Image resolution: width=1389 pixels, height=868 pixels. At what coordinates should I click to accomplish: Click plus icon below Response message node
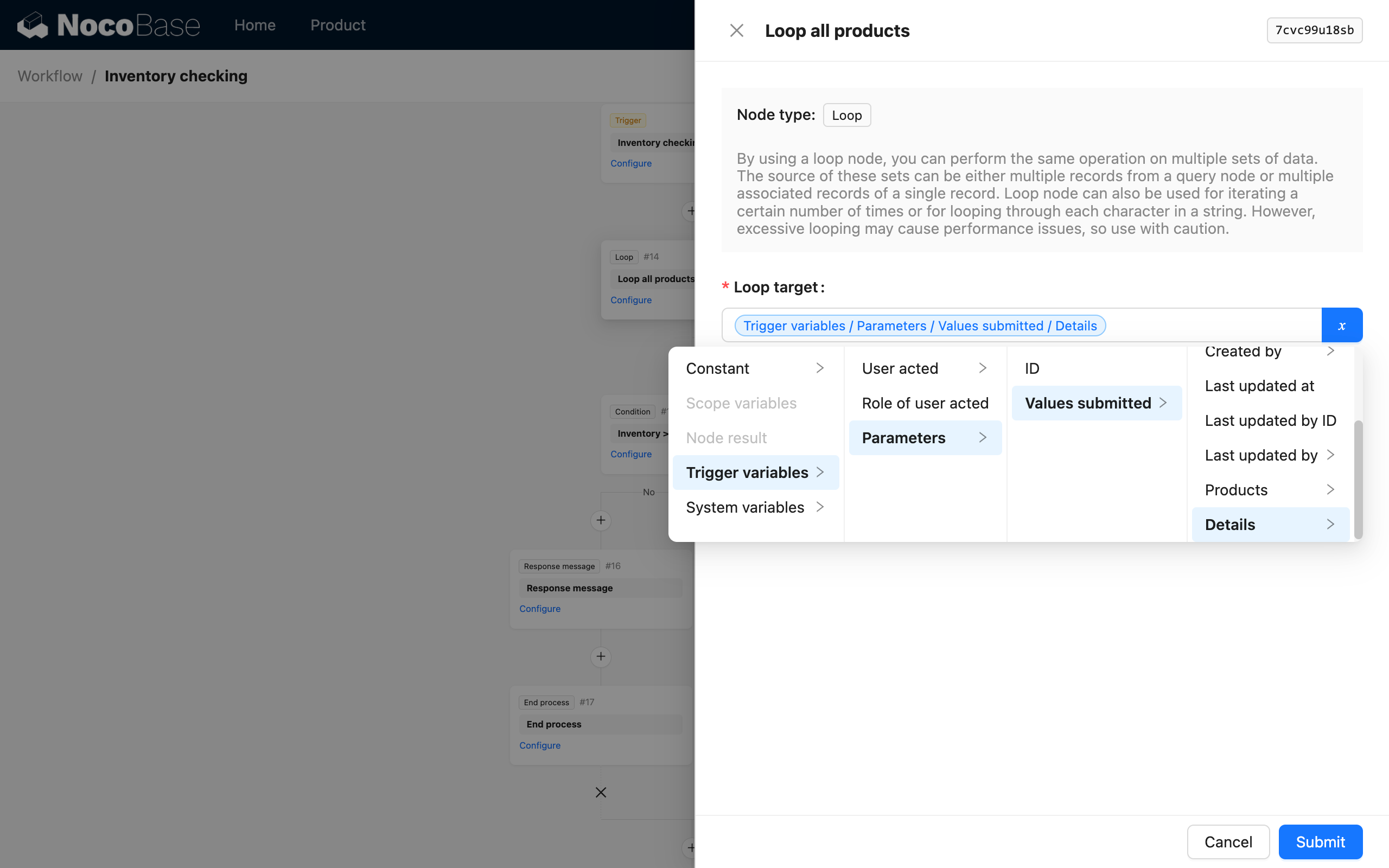point(601,656)
